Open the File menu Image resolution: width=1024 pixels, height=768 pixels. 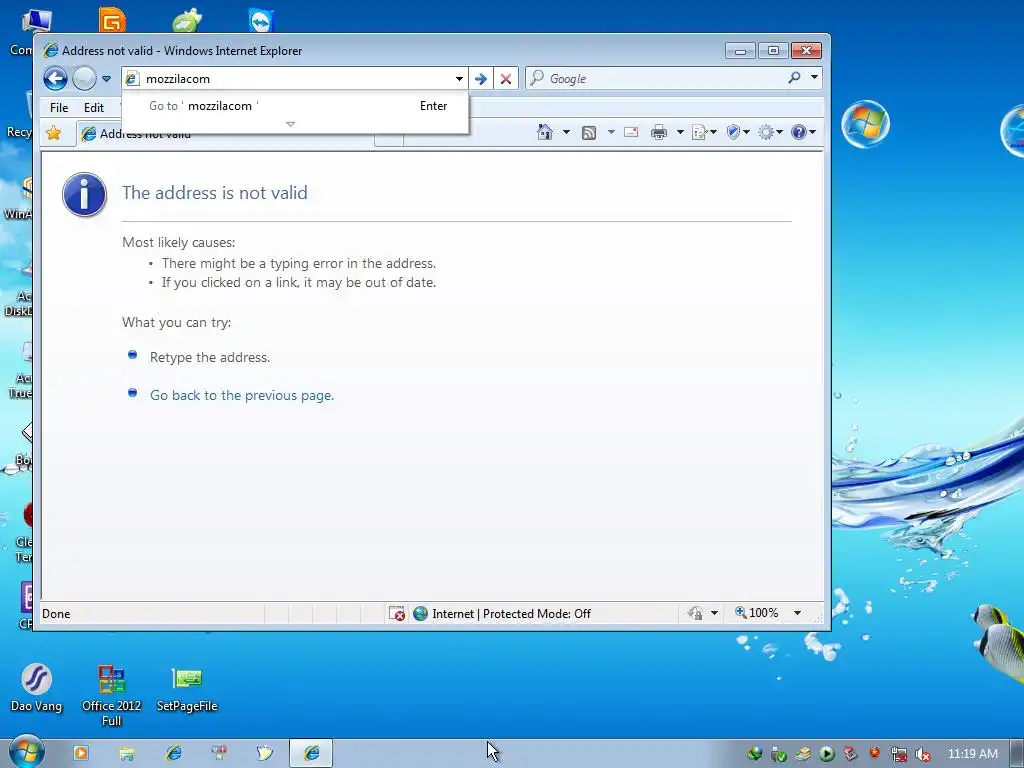(59, 108)
